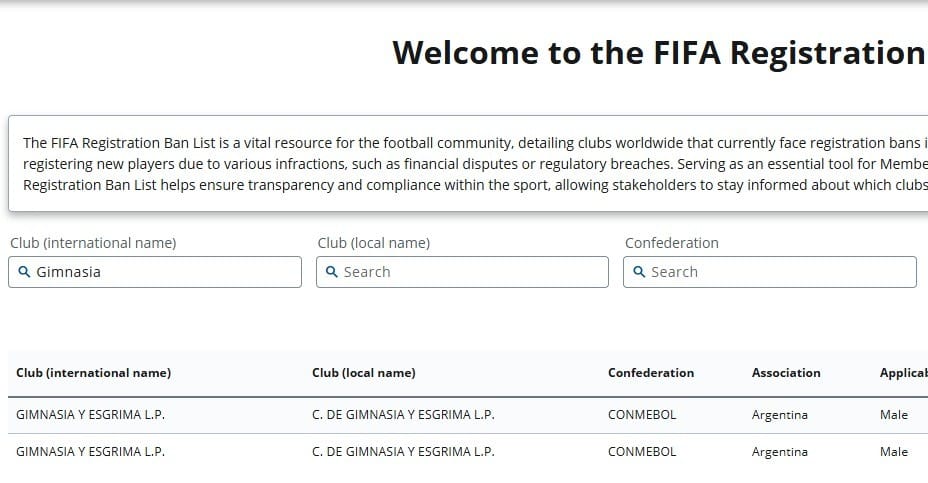The height and width of the screenshot is (483, 928).
Task: Sort by the Club (international name) column header
Action: click(x=94, y=373)
